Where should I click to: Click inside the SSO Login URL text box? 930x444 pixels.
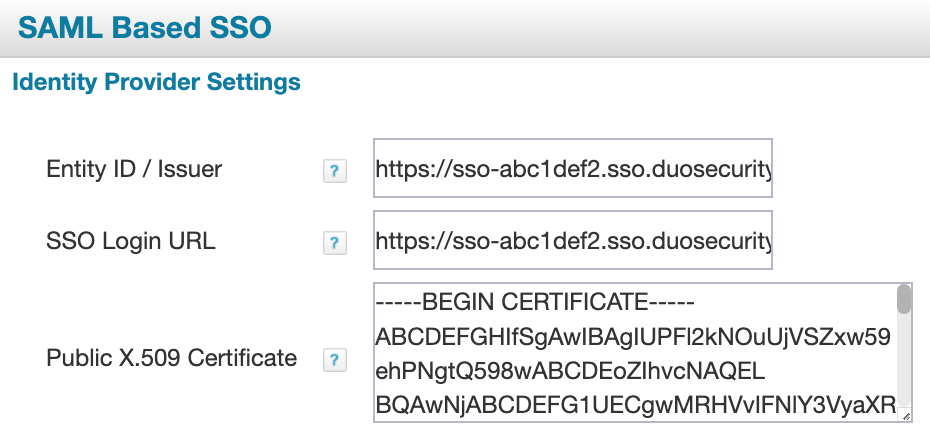tap(572, 240)
